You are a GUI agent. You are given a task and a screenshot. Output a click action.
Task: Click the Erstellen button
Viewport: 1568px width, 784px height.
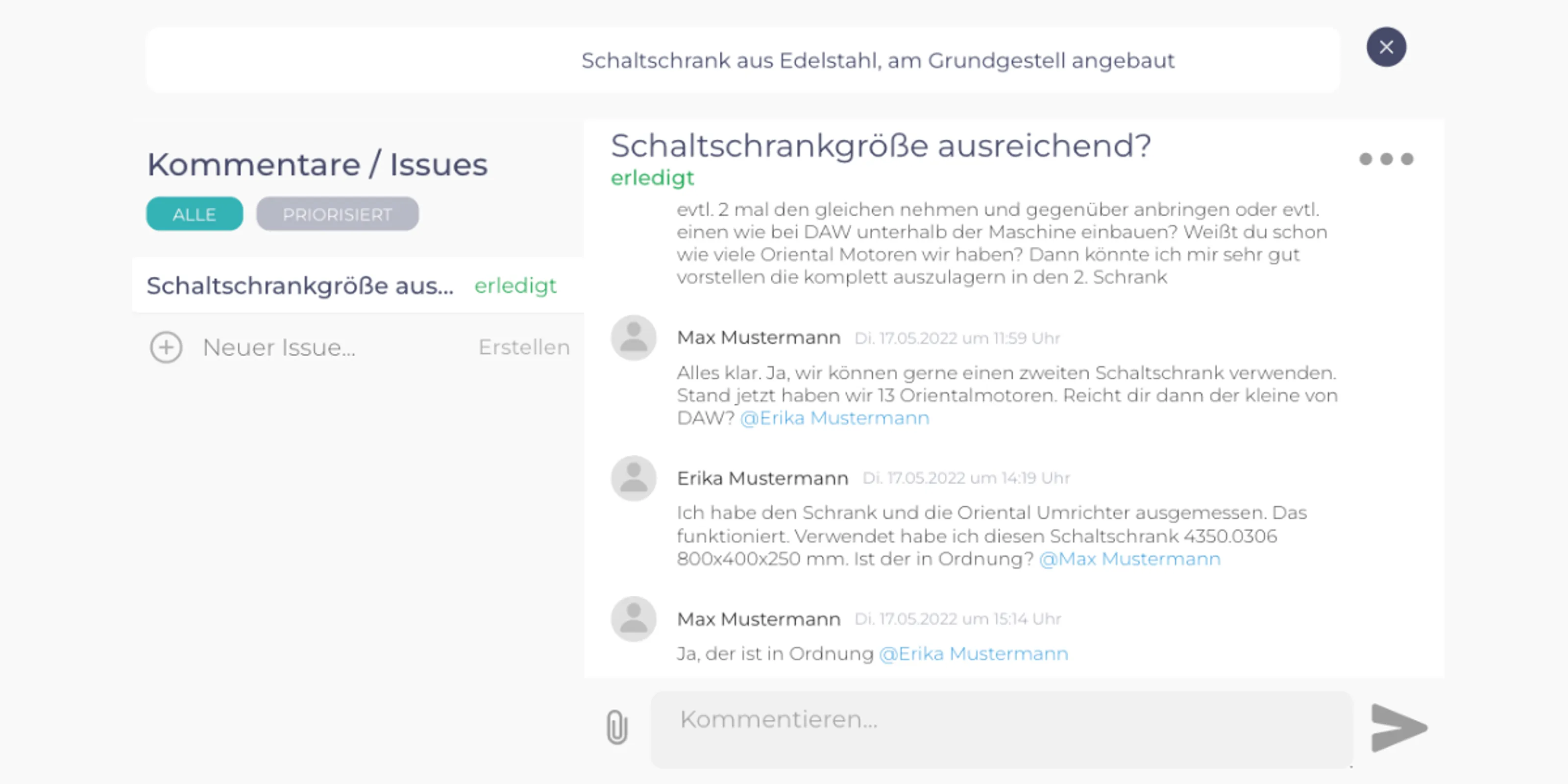tap(524, 347)
